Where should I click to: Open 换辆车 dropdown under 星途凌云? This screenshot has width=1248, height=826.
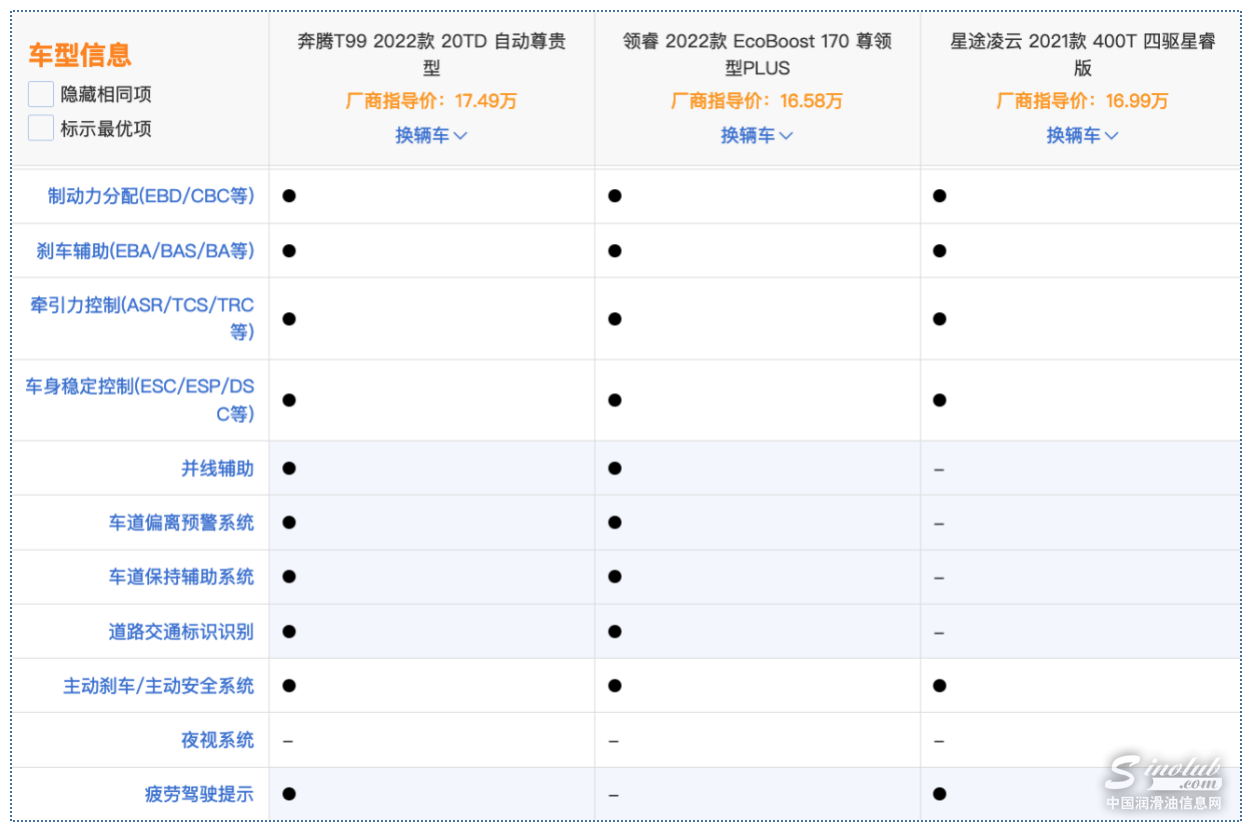click(x=1082, y=135)
